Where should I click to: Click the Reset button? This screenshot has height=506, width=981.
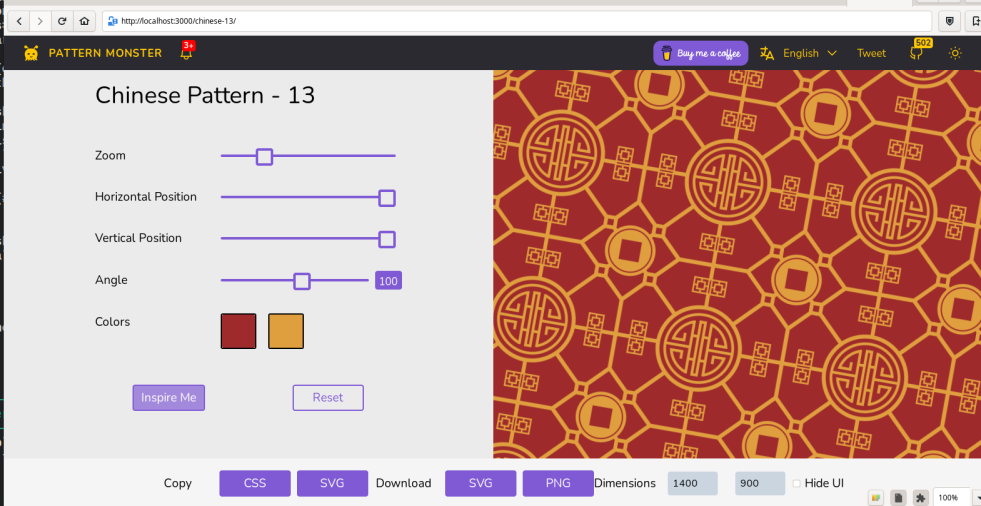tap(328, 398)
